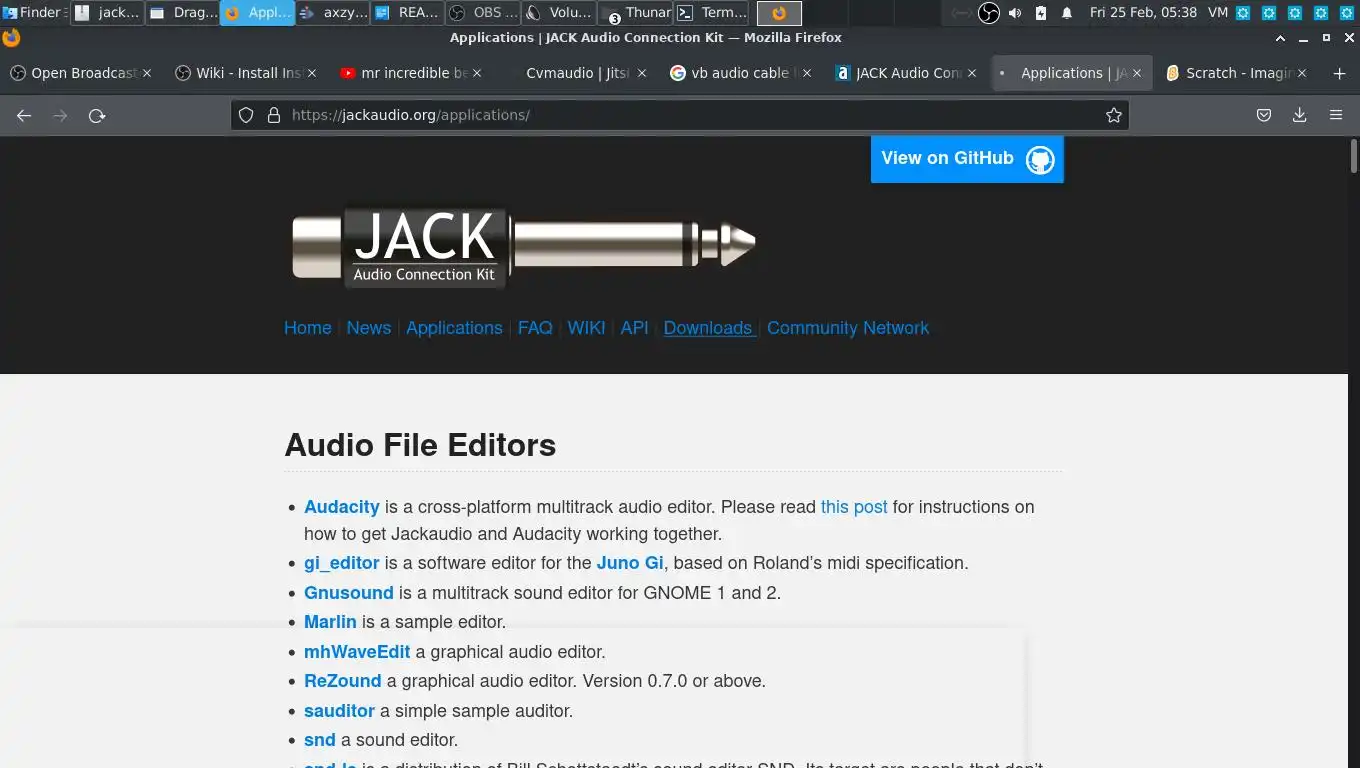Click the page vertical scrollbar thumb

pos(1354,156)
